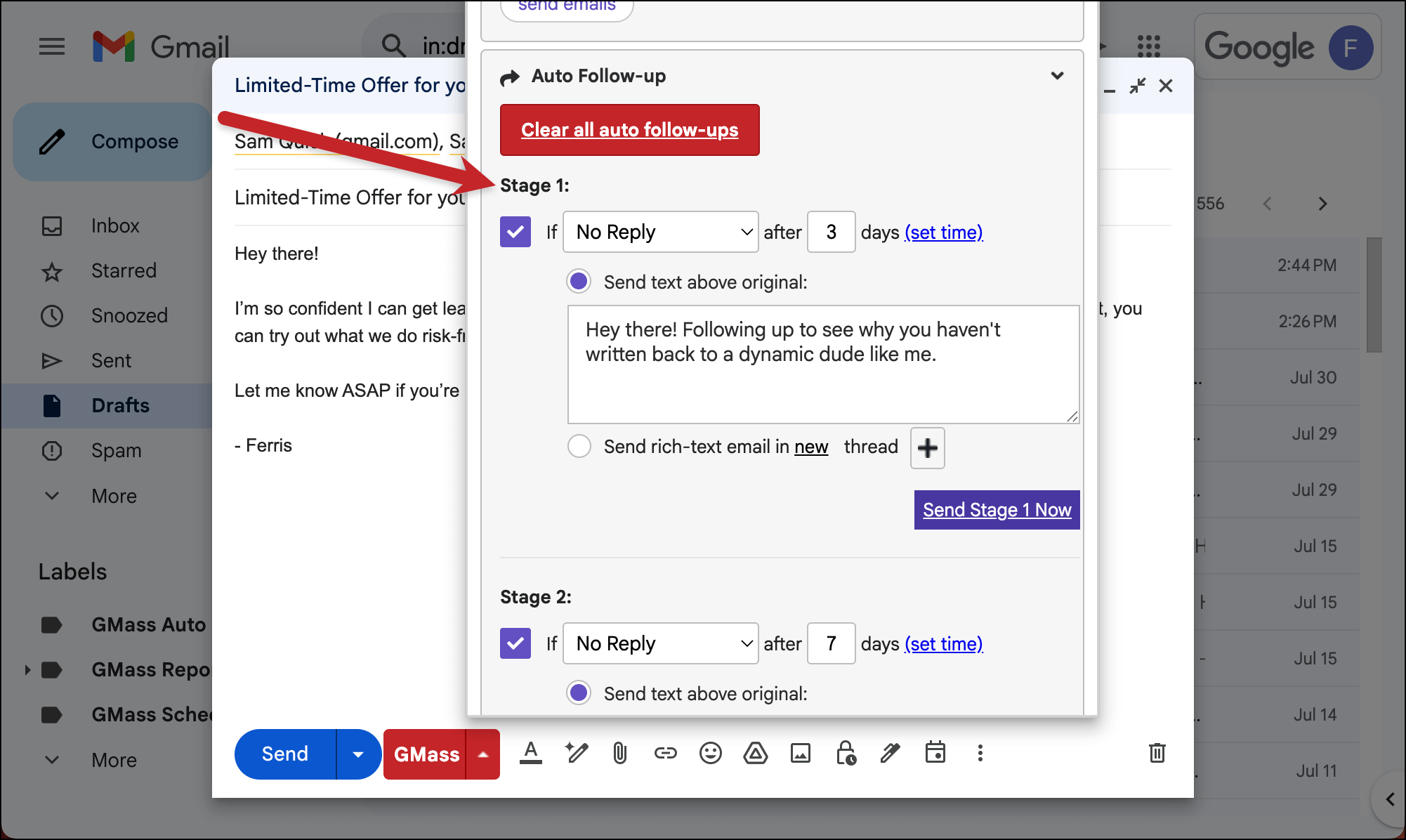
Task: Uncheck the Stage 1 follow-up checkbox
Action: click(x=515, y=232)
